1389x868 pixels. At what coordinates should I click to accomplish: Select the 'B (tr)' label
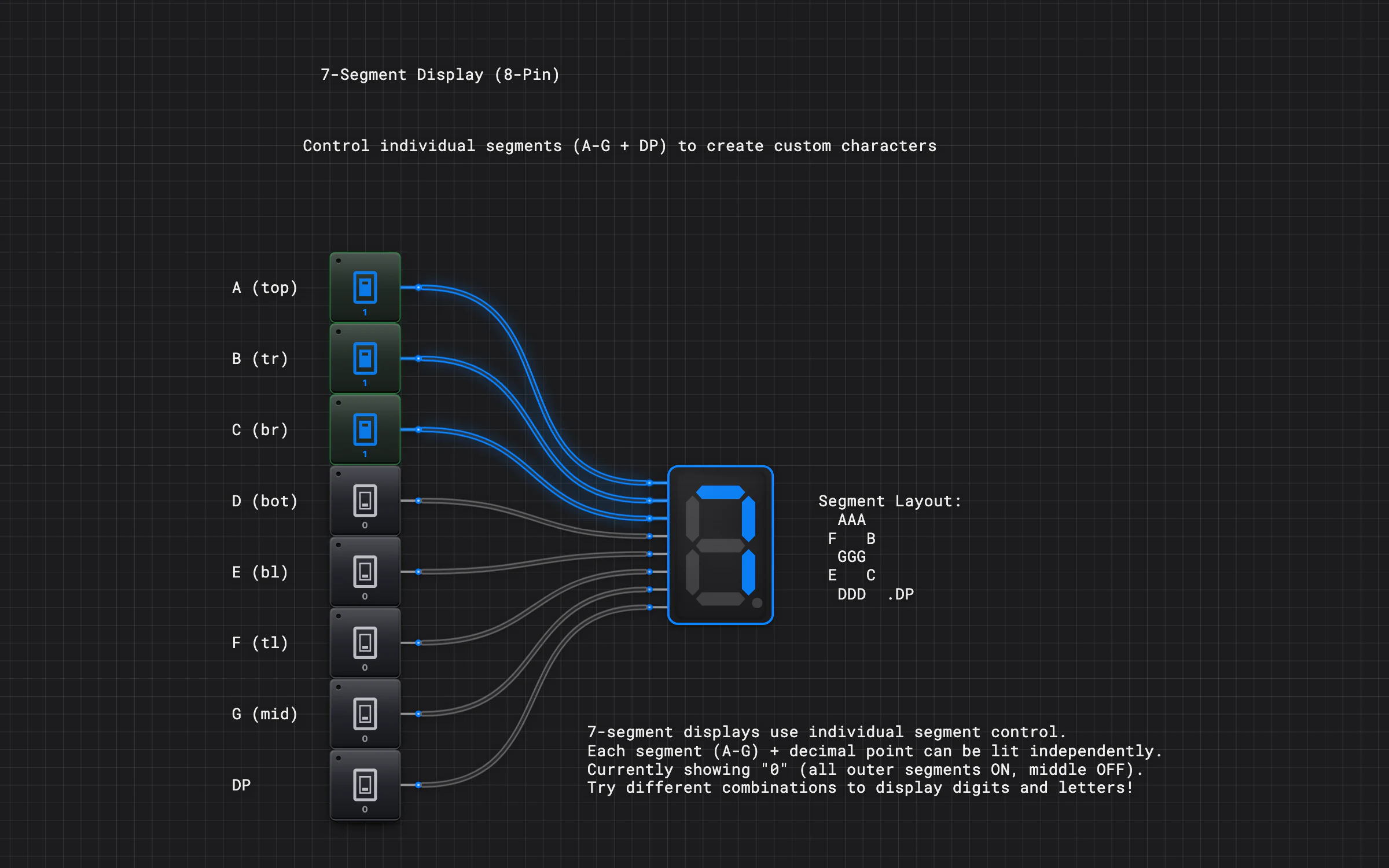[260, 359]
